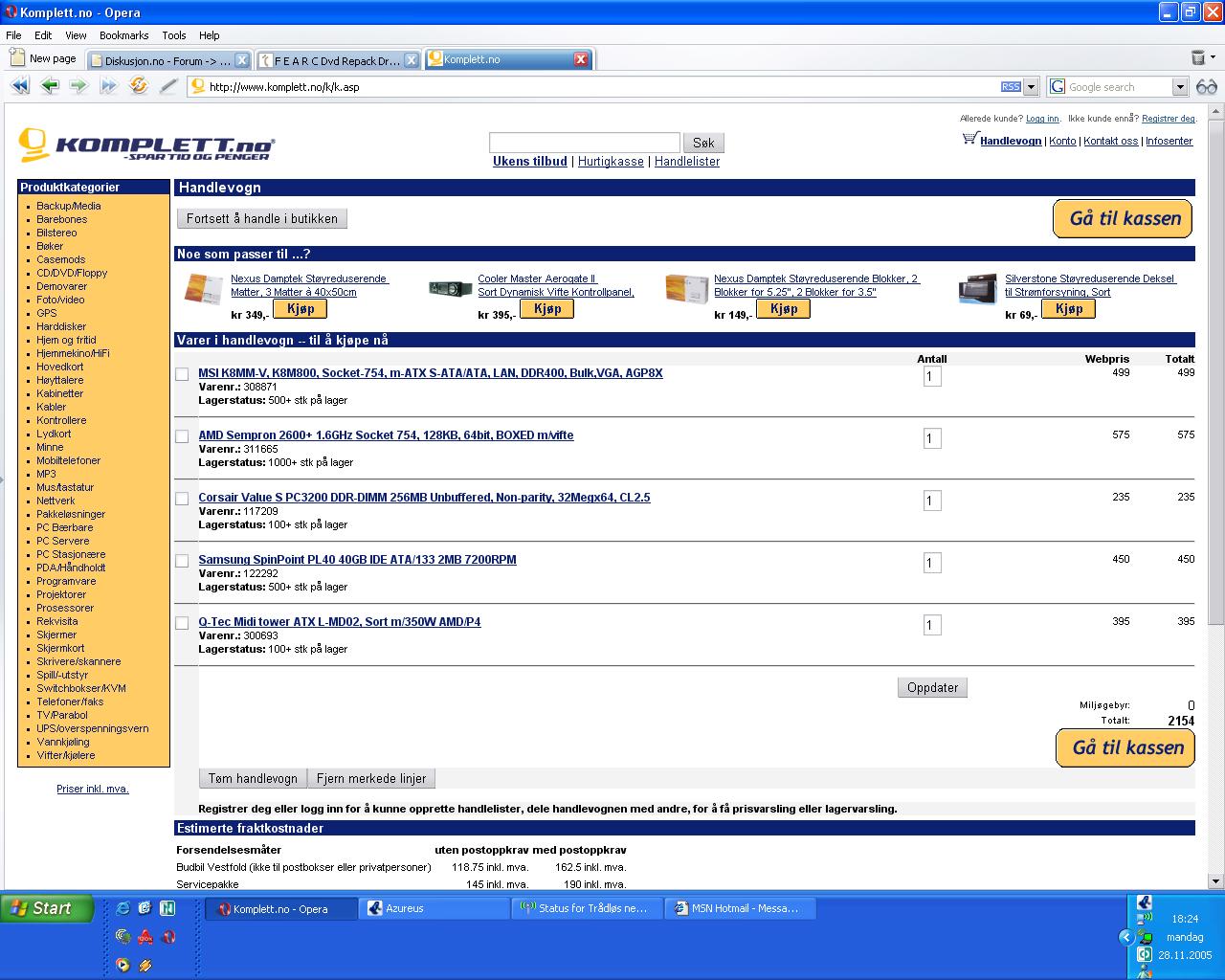
Task: Open the Help menu
Action: pos(209,35)
